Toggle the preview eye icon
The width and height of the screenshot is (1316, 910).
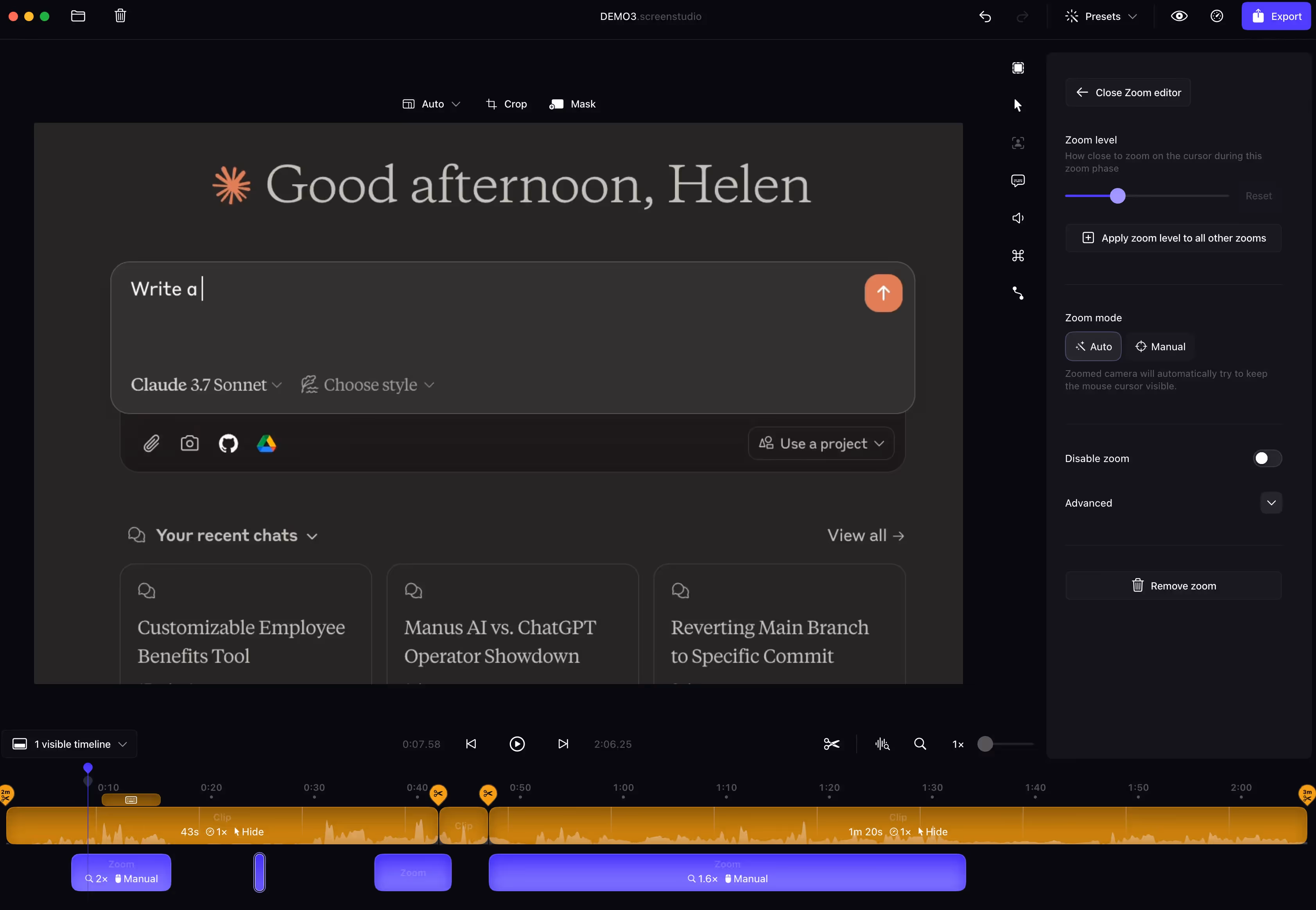pos(1179,16)
